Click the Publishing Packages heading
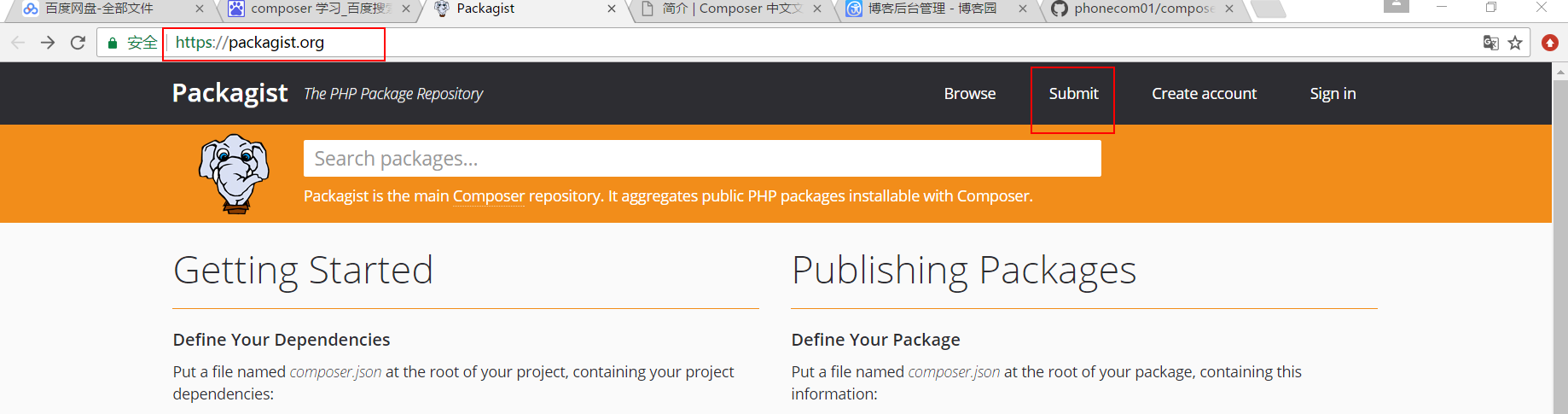The height and width of the screenshot is (414, 1568). [964, 271]
